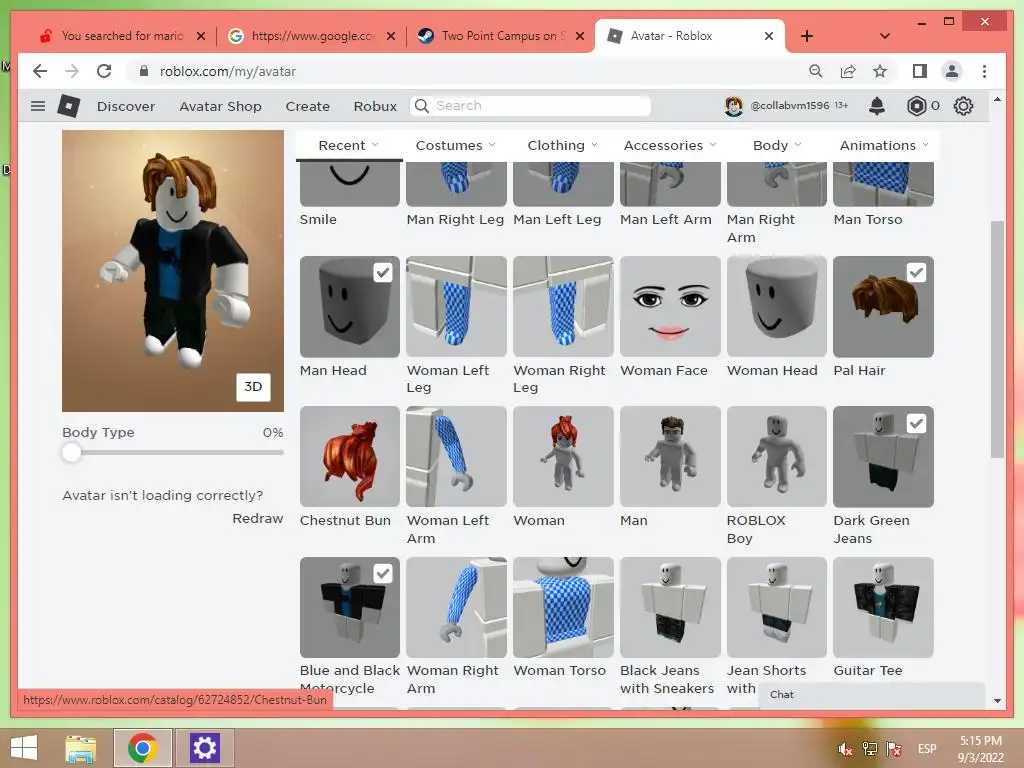The height and width of the screenshot is (768, 1024).
Task: Open the @collabvm1596 profile link
Action: (790, 105)
